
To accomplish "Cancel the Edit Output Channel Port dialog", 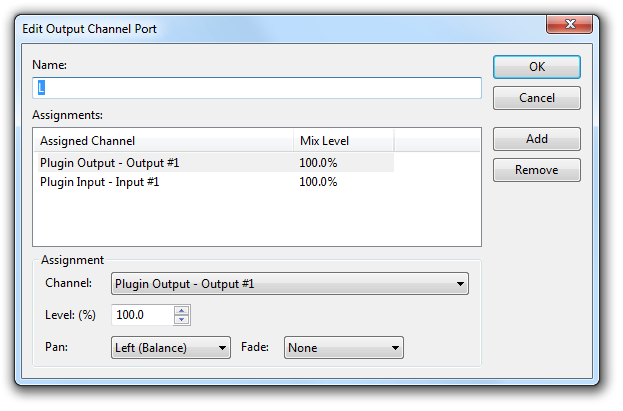I will coord(536,98).
